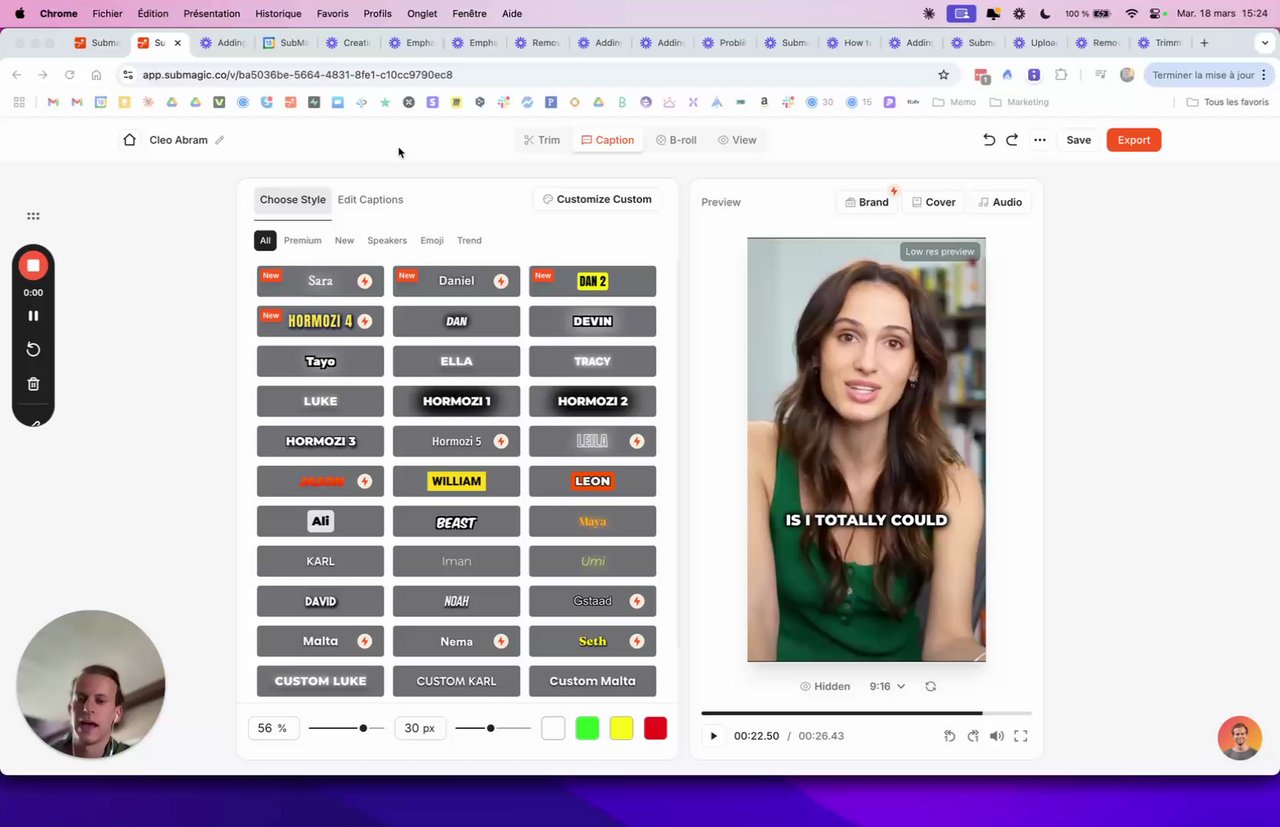Click the 56 % value field
Image resolution: width=1280 pixels, height=827 pixels.
pyautogui.click(x=272, y=728)
